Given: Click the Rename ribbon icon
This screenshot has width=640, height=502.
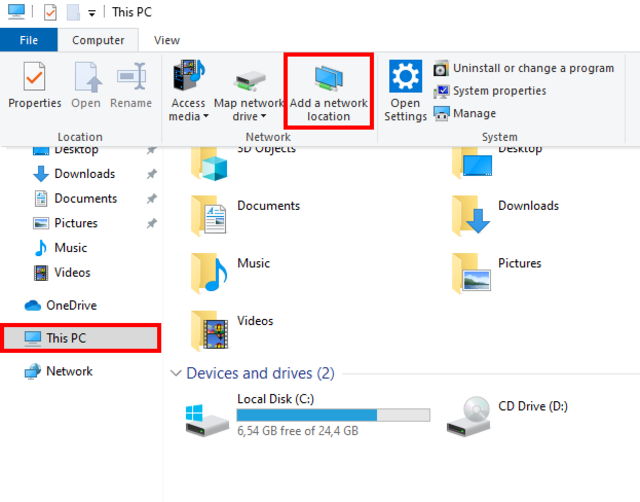Looking at the screenshot, I should pyautogui.click(x=131, y=76).
